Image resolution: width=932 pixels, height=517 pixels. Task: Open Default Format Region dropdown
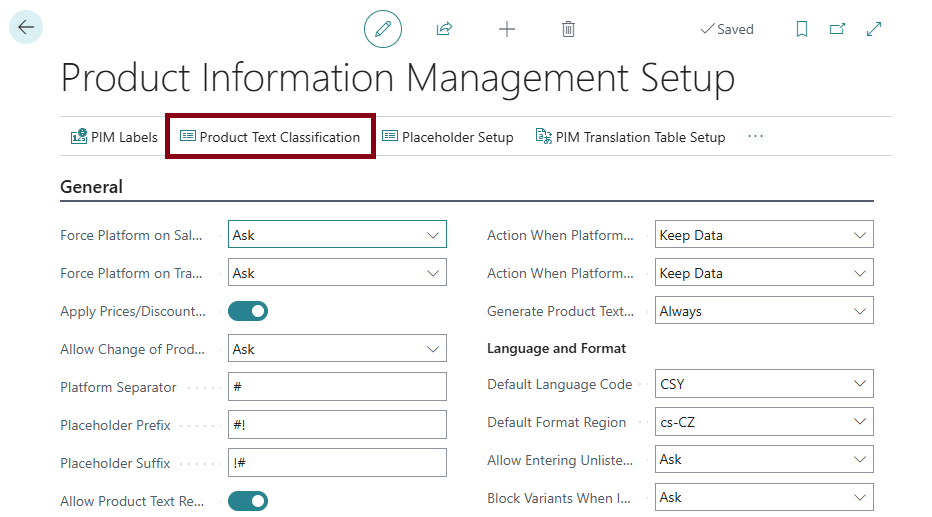click(x=764, y=422)
